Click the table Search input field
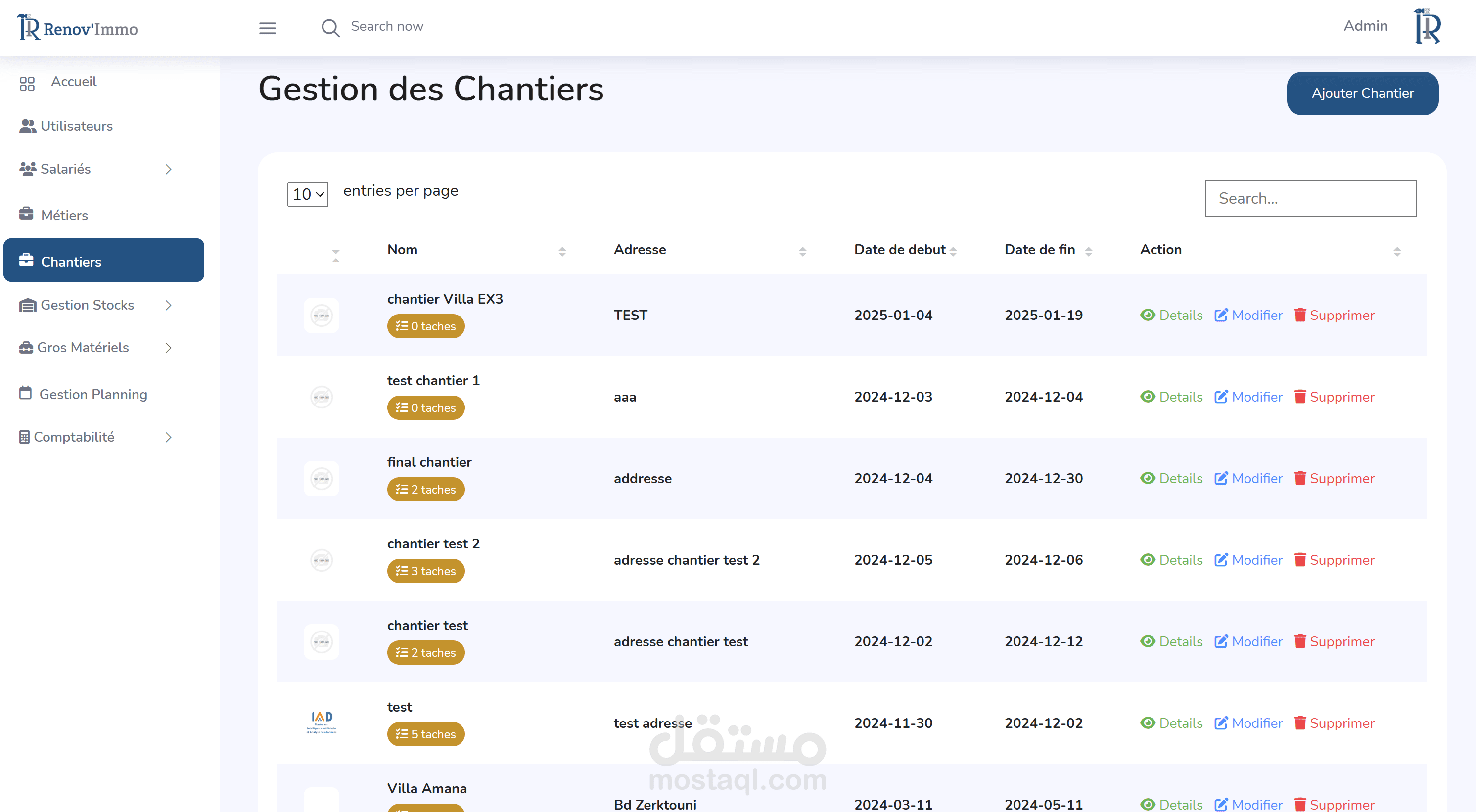The width and height of the screenshot is (1476, 812). click(1310, 198)
